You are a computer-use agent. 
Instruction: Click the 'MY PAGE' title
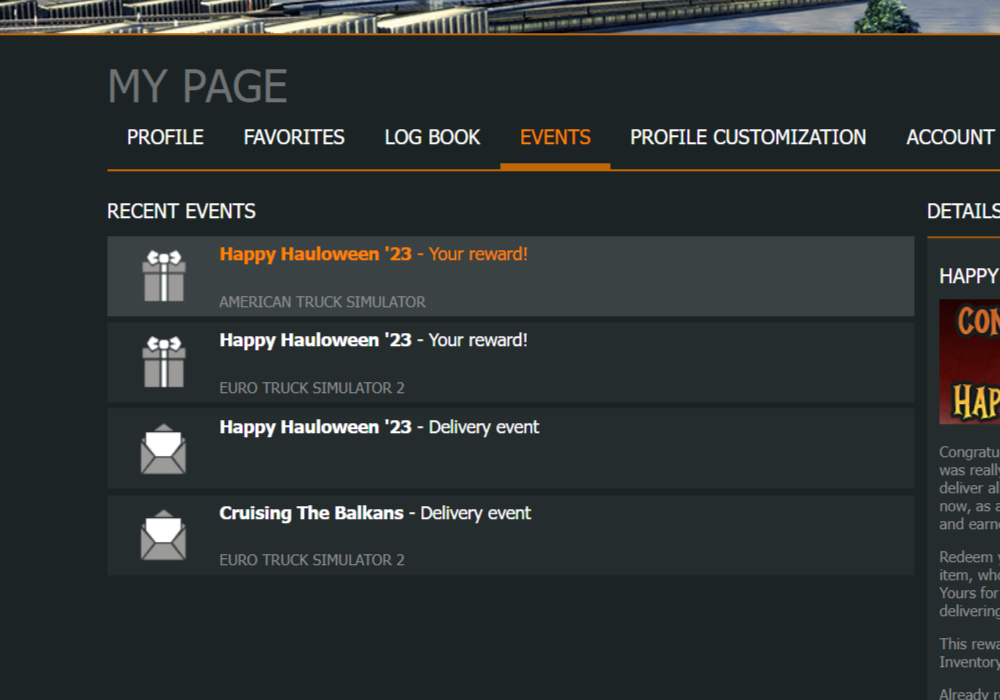point(198,86)
